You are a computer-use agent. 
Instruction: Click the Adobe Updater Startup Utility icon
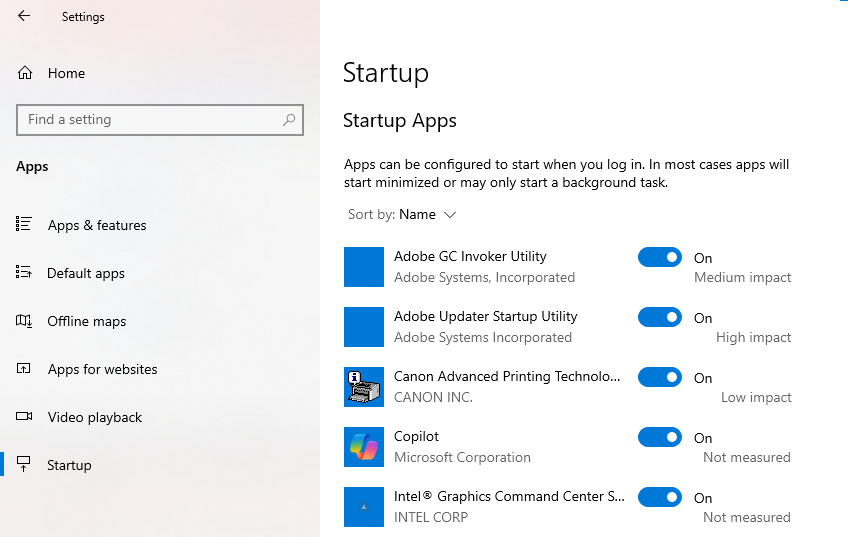coord(364,327)
